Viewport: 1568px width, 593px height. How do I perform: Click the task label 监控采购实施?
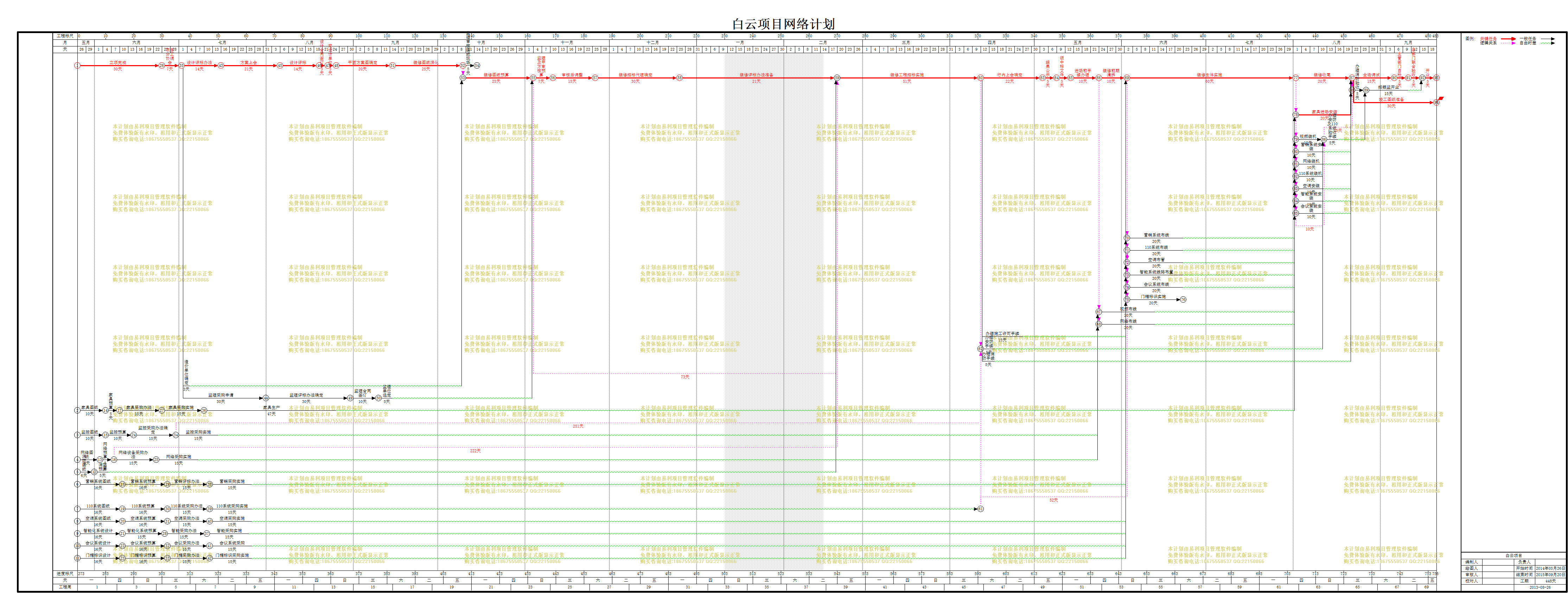click(198, 432)
